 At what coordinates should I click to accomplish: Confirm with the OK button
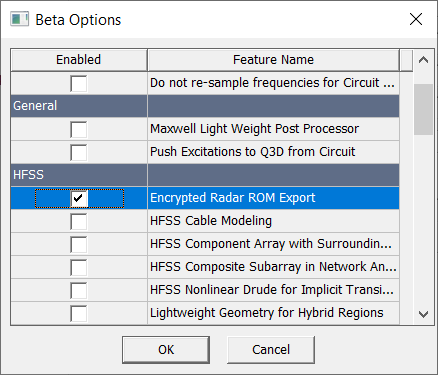pyautogui.click(x=166, y=350)
